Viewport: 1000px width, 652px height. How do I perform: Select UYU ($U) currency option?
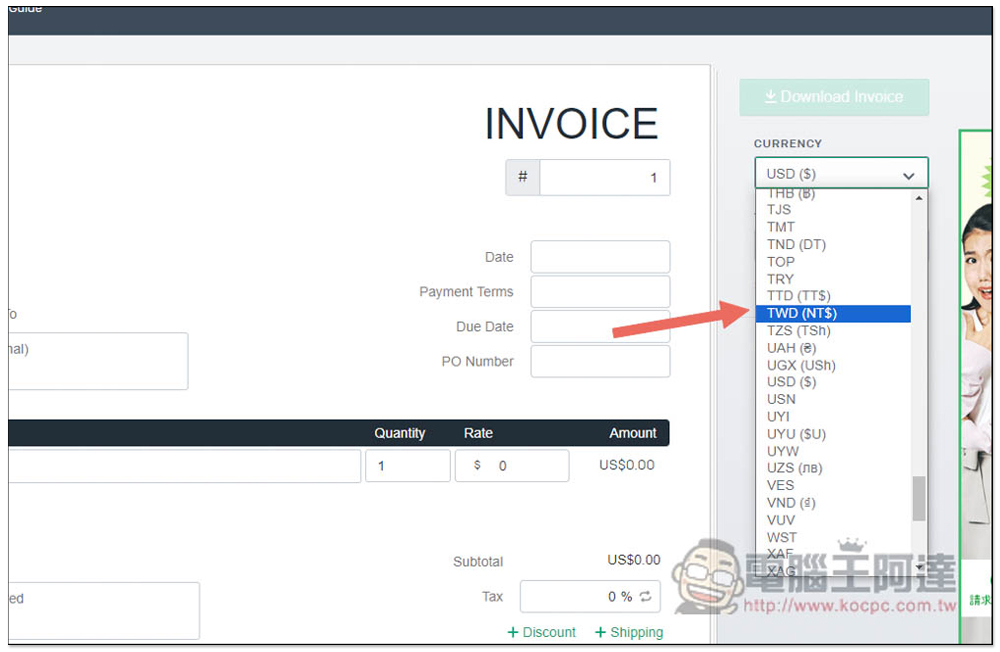click(832, 434)
